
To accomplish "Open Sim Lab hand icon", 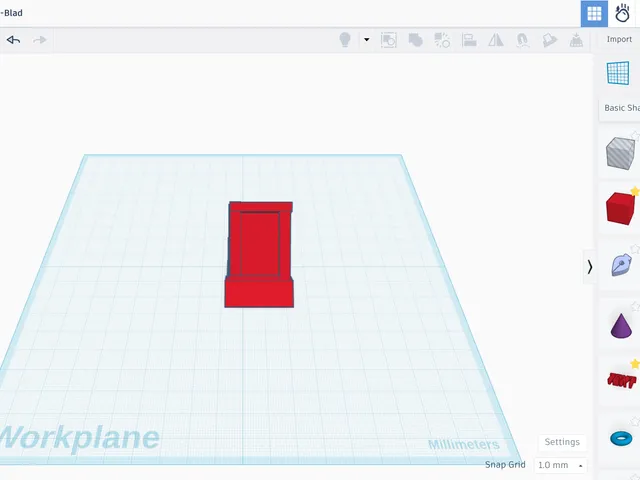I will click(x=622, y=13).
